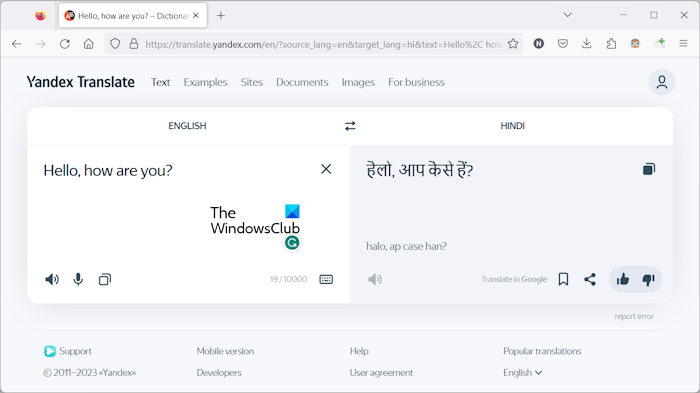Click the Yandex Translate logo
This screenshot has height=393, width=700.
point(80,82)
